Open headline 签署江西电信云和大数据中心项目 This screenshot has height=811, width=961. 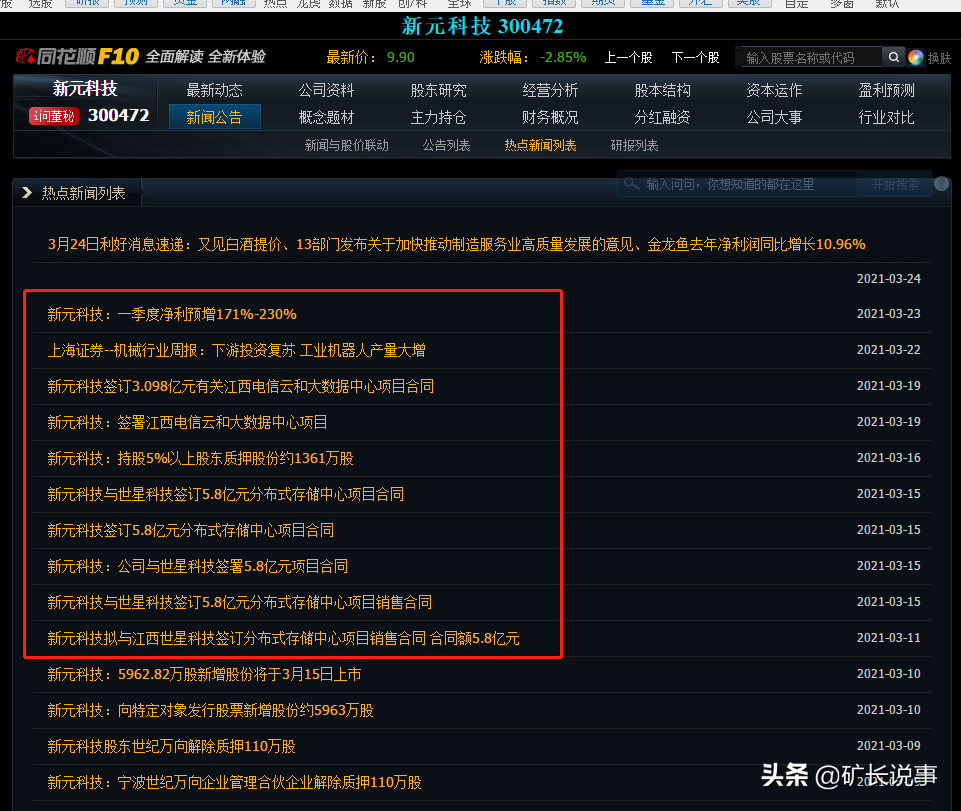pos(187,422)
